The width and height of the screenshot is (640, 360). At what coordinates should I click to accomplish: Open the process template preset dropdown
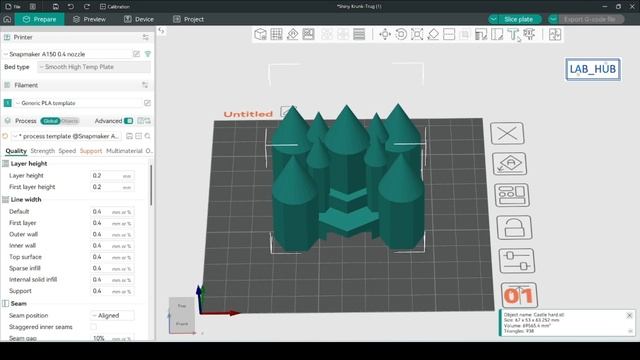tap(67, 136)
